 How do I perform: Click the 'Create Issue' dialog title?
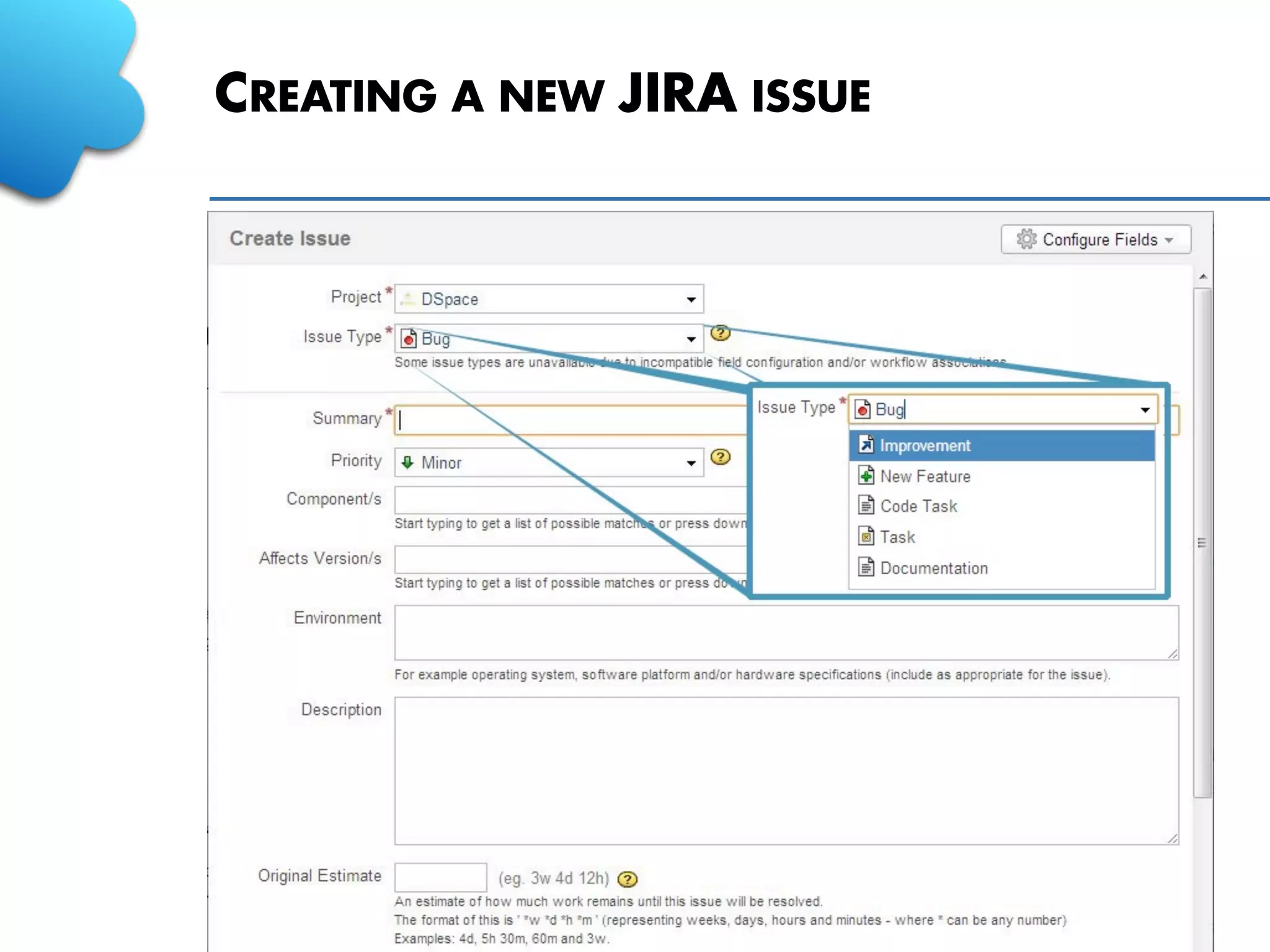click(290, 239)
